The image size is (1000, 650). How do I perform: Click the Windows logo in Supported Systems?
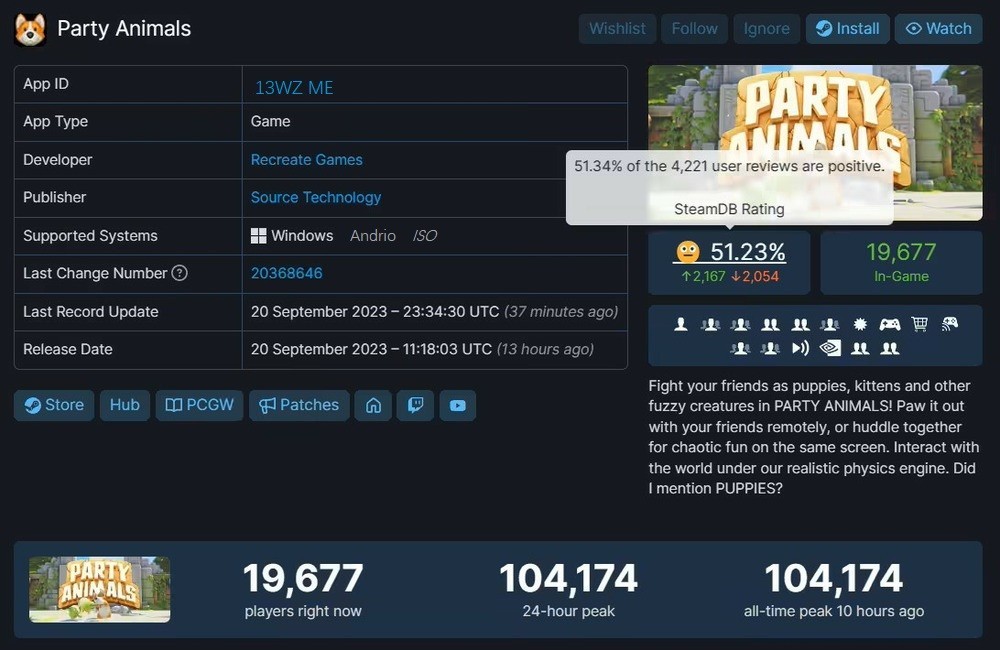tap(258, 235)
